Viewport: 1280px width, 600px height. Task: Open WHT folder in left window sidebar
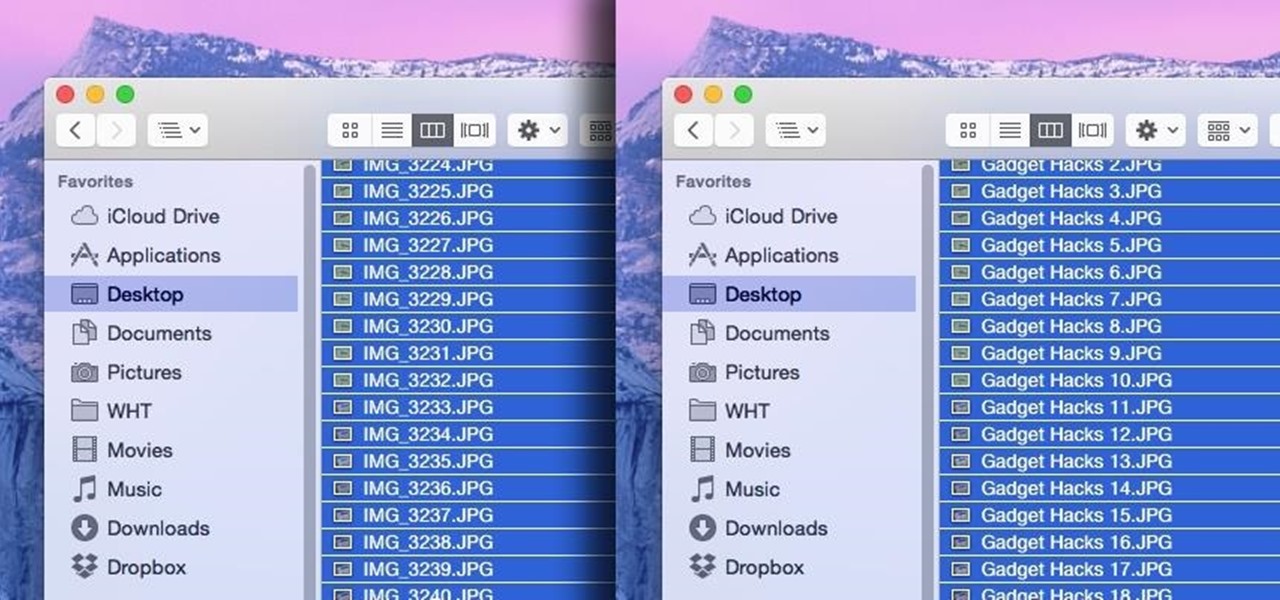pyautogui.click(x=172, y=411)
